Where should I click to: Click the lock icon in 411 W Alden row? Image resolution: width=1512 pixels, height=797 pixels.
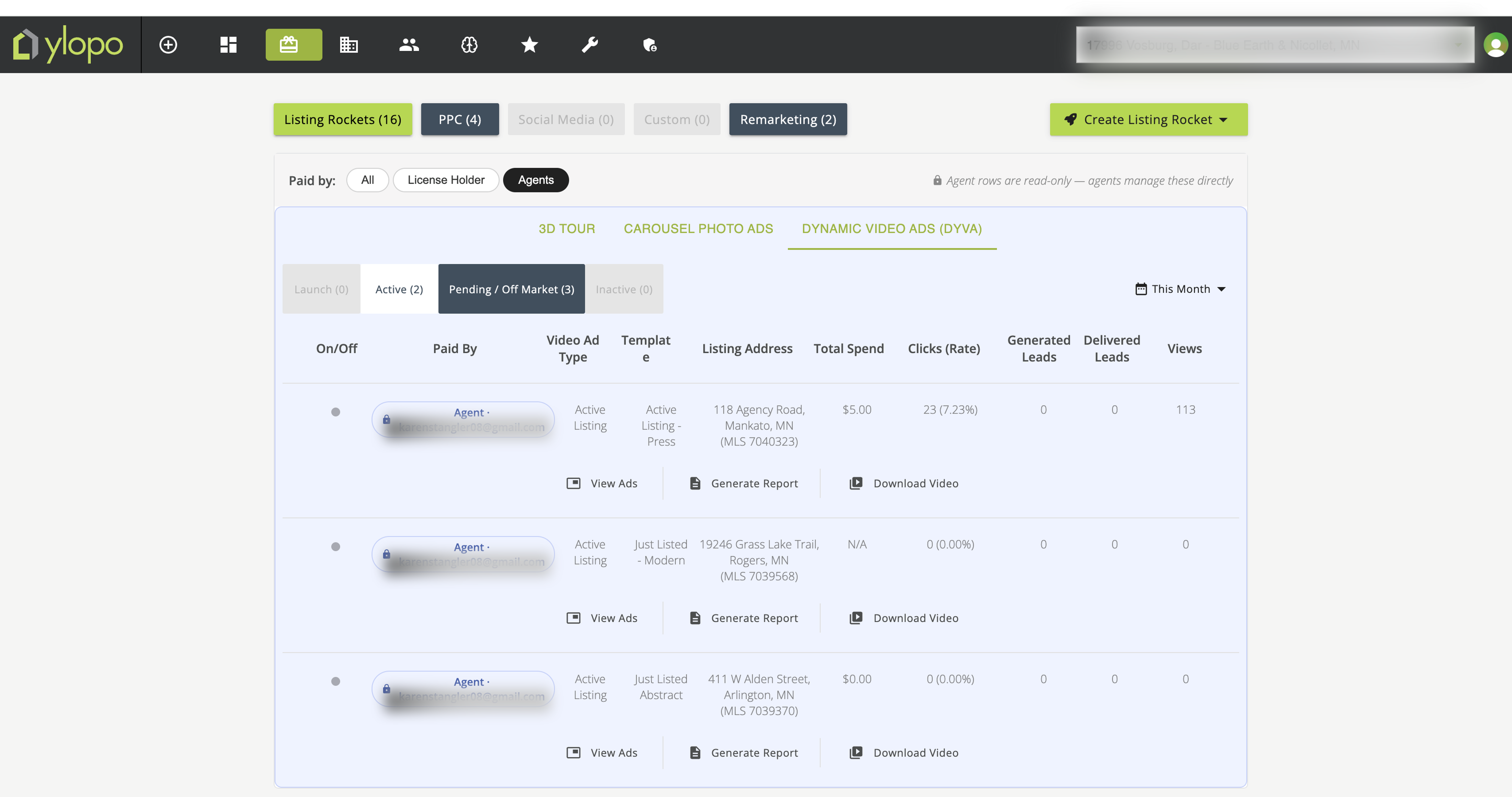(x=386, y=688)
